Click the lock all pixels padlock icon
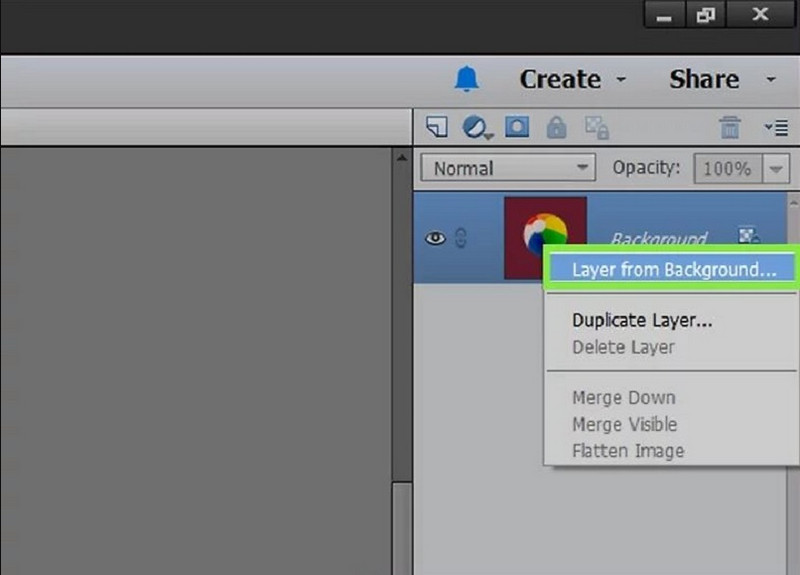The image size is (800, 575). pyautogui.click(x=556, y=127)
